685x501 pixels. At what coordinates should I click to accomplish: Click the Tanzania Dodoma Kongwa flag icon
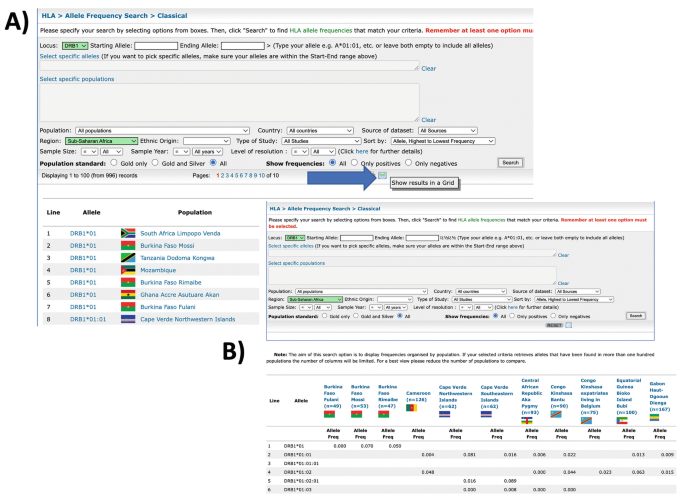point(129,258)
